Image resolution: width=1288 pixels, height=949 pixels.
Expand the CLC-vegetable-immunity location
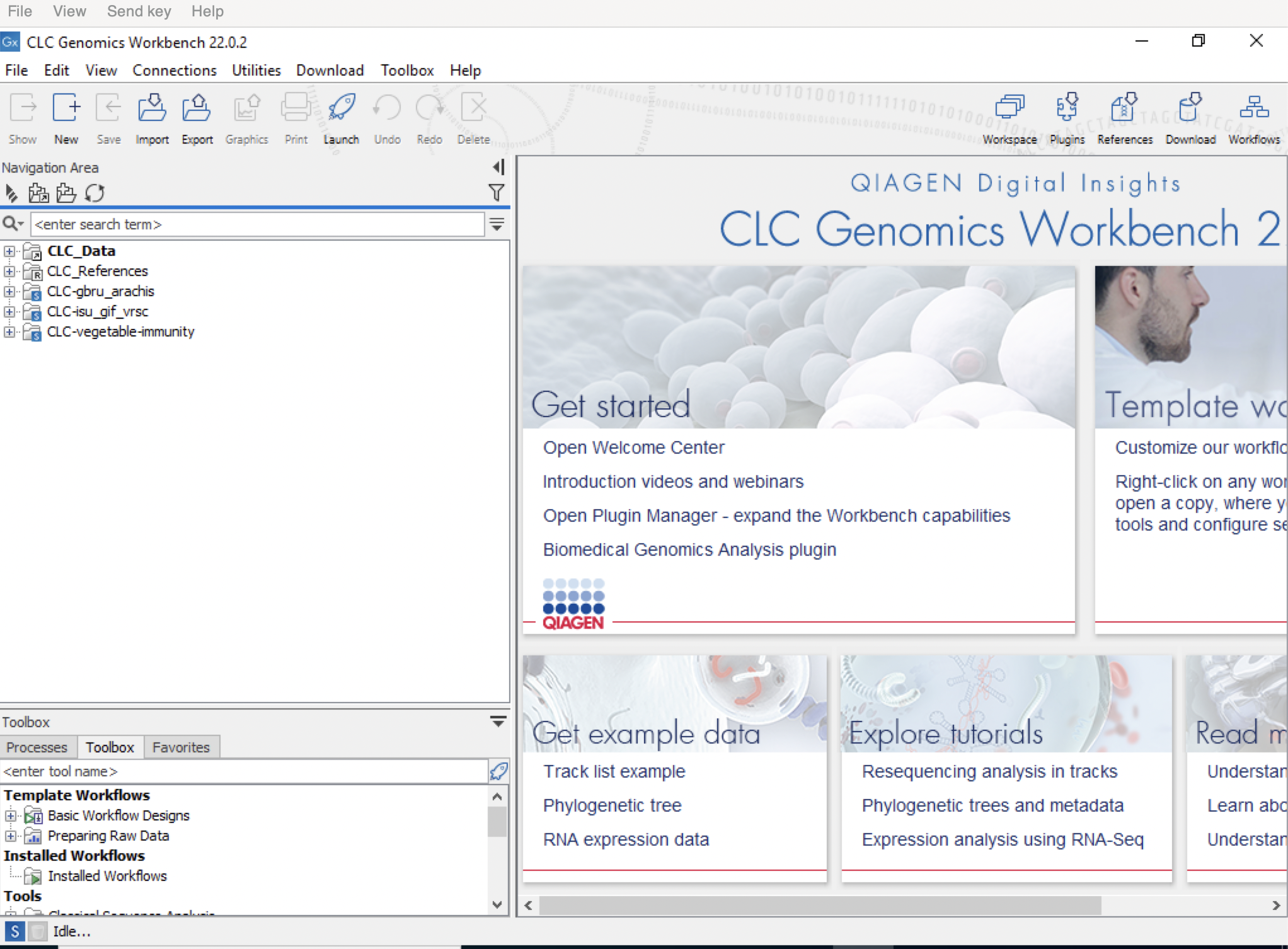[9, 331]
